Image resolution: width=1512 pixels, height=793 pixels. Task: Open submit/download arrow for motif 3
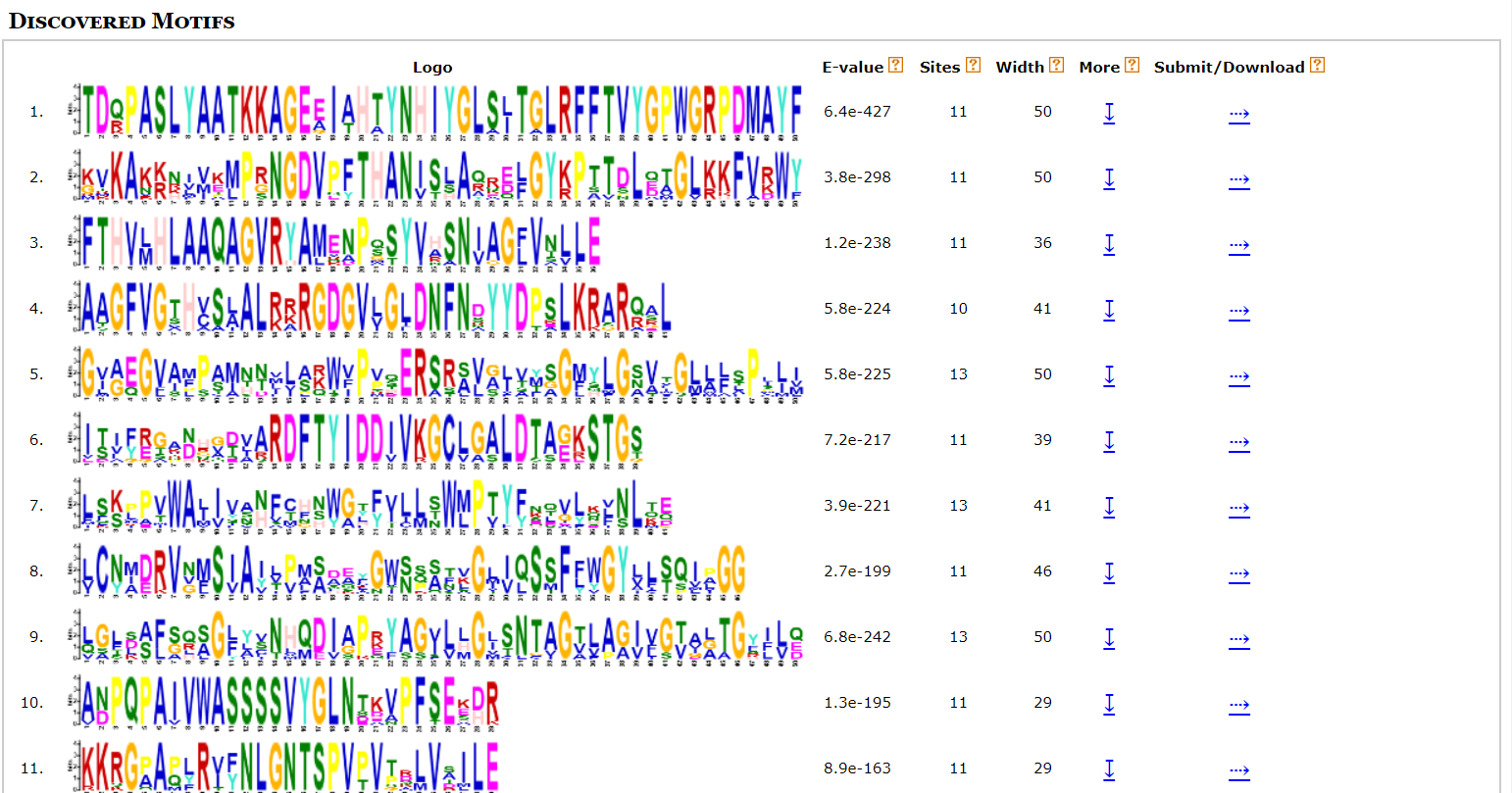(1239, 246)
